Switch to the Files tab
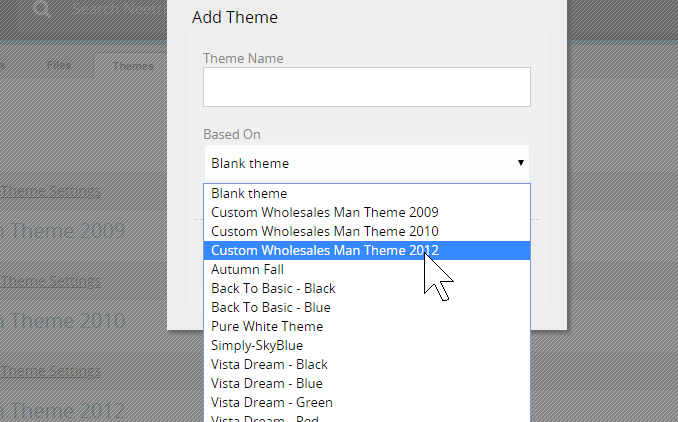This screenshot has height=422, width=678. pyautogui.click(x=58, y=66)
